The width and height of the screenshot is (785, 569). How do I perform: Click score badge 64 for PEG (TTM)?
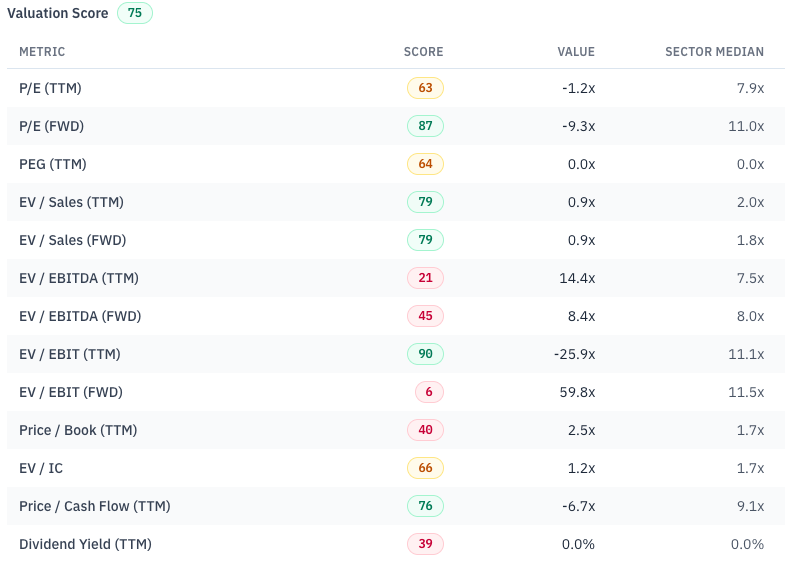(x=425, y=164)
